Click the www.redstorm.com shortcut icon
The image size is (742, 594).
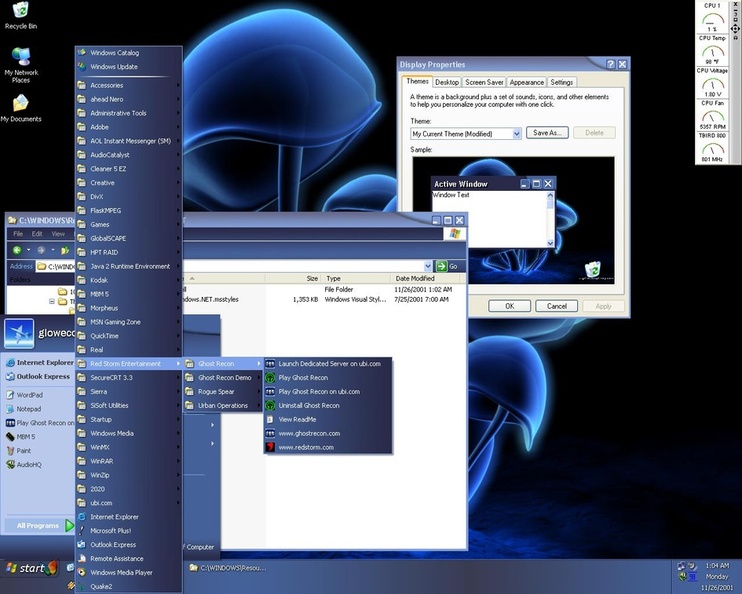coord(270,447)
